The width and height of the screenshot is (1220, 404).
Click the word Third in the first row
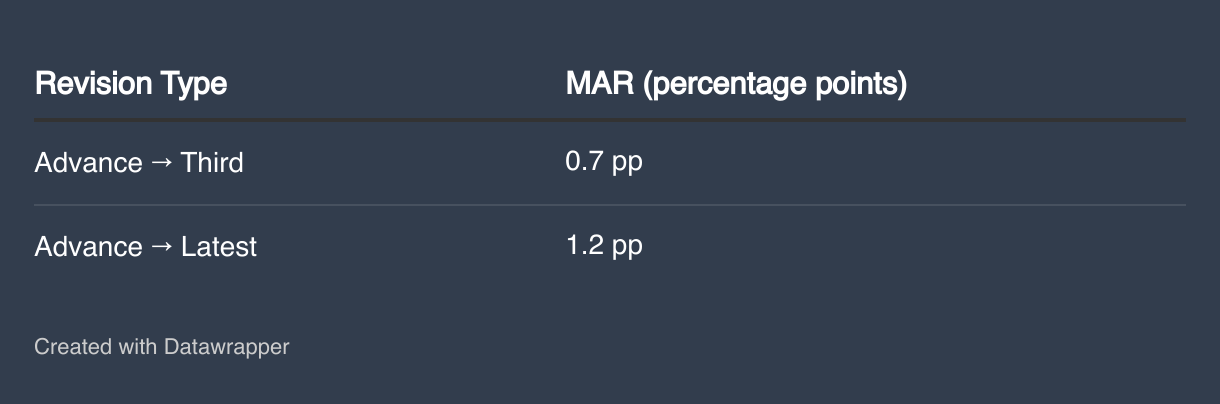click(x=212, y=163)
